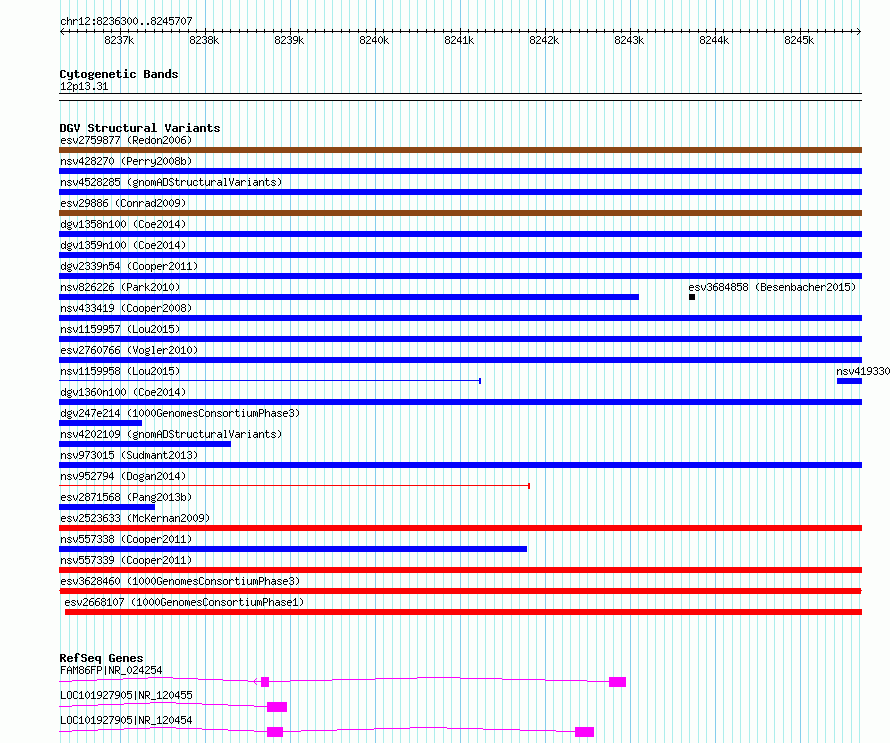Click esv2668107 (1000GenomesConsortiumPhase1) label
890x743 pixels.
coord(184,602)
